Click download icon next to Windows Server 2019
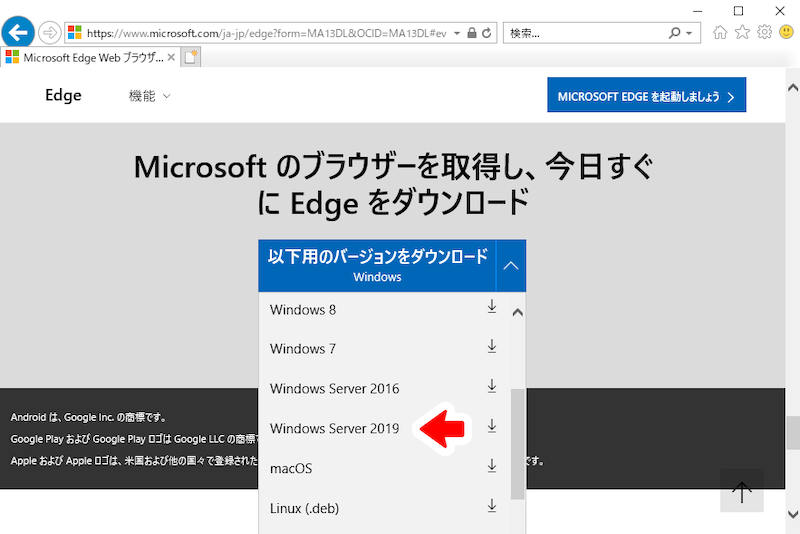Viewport: 800px width, 534px height. pyautogui.click(x=492, y=426)
